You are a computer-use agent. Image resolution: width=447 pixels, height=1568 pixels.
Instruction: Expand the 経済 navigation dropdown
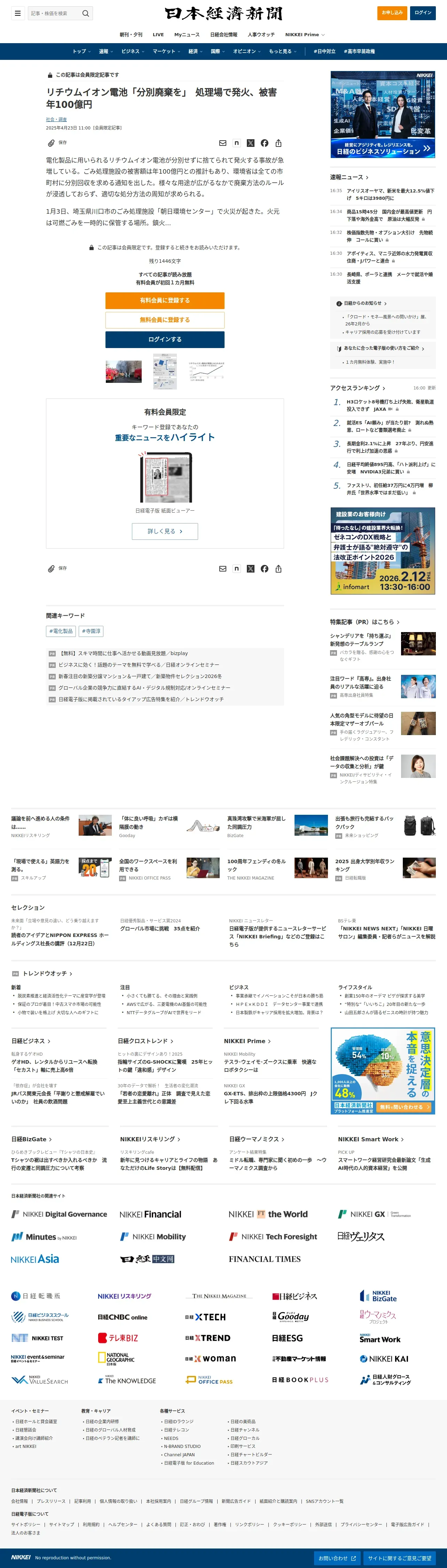coord(196,51)
